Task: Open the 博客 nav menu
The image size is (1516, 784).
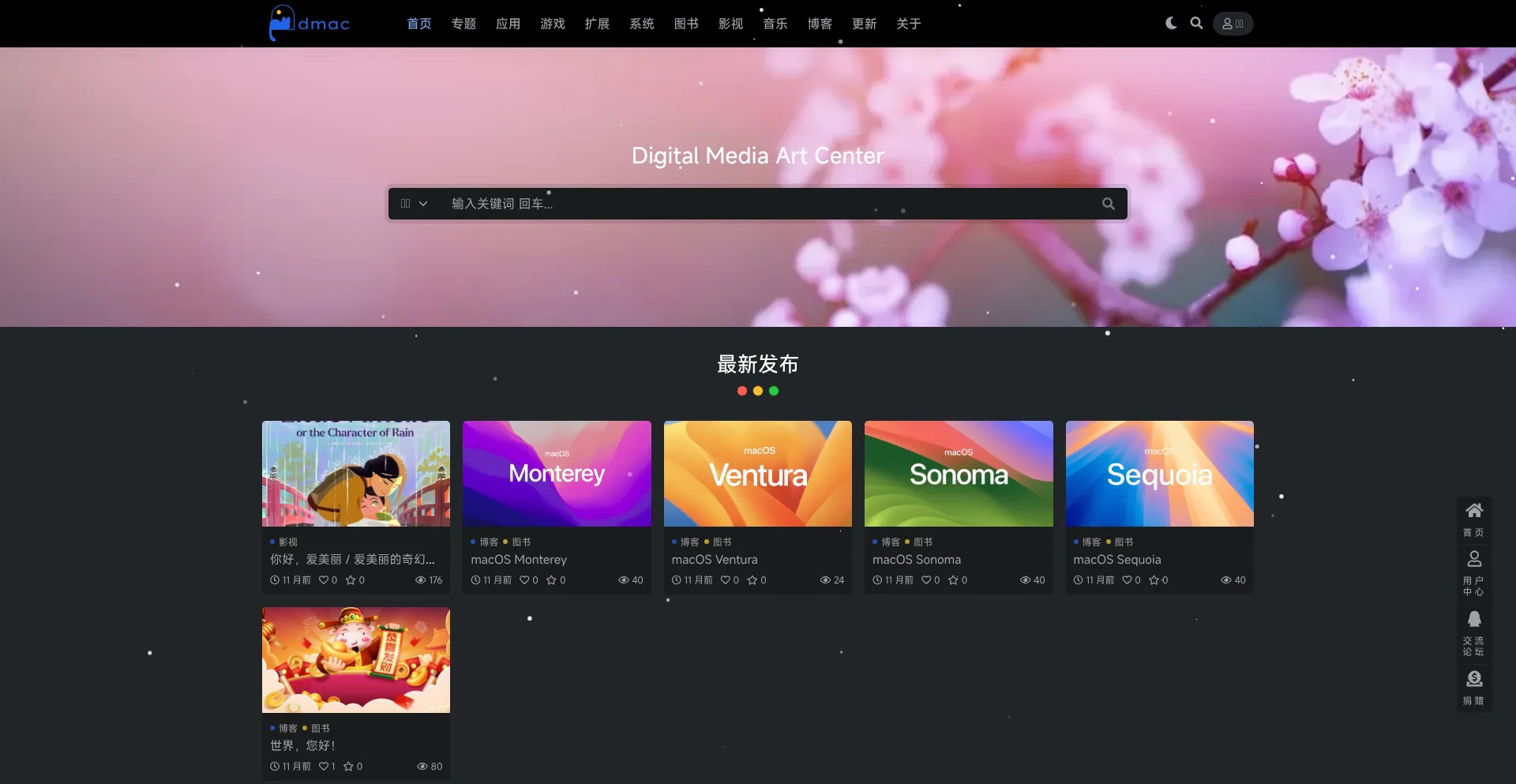Action: [820, 24]
